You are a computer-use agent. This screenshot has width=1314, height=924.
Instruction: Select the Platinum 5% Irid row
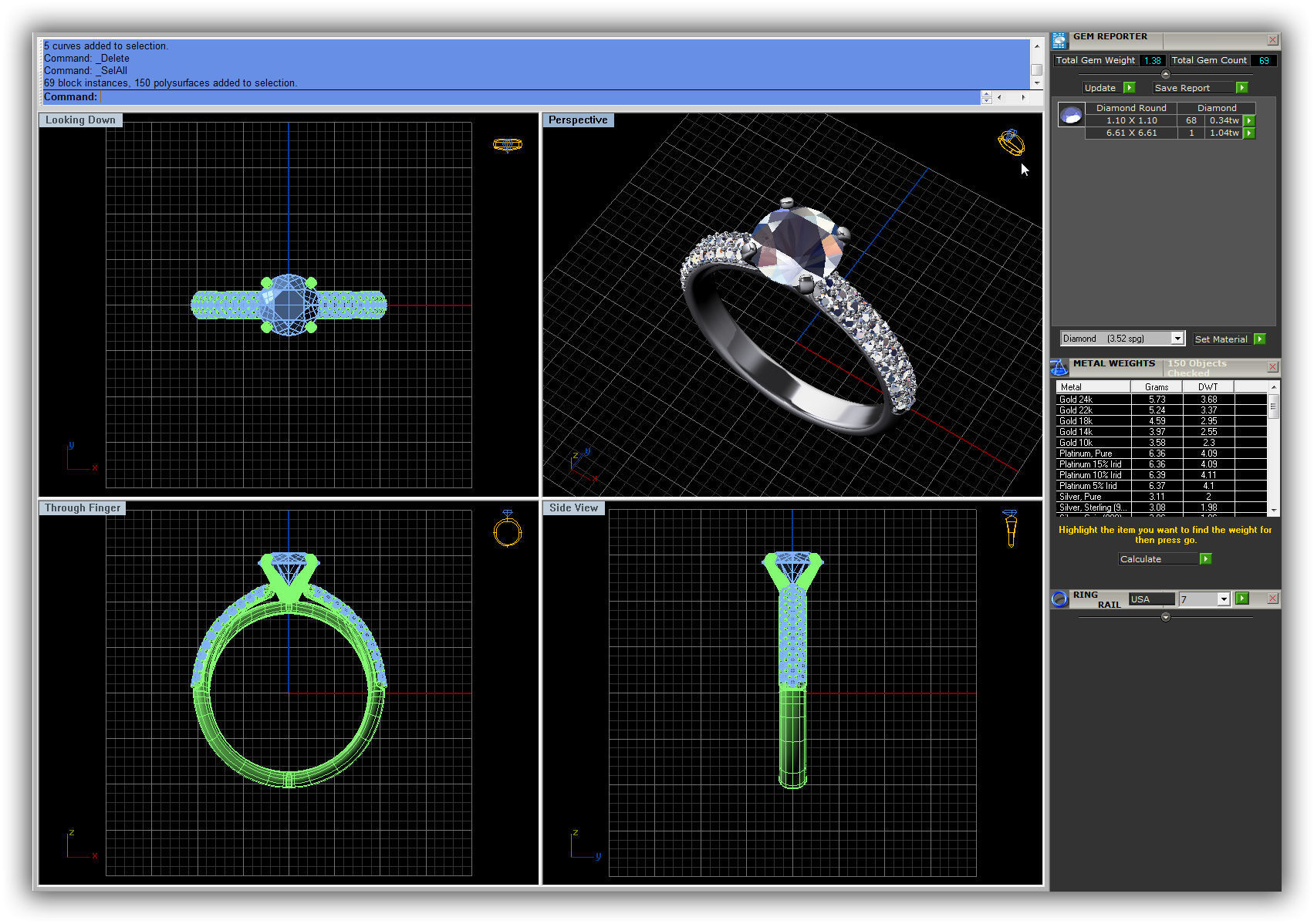click(1161, 486)
